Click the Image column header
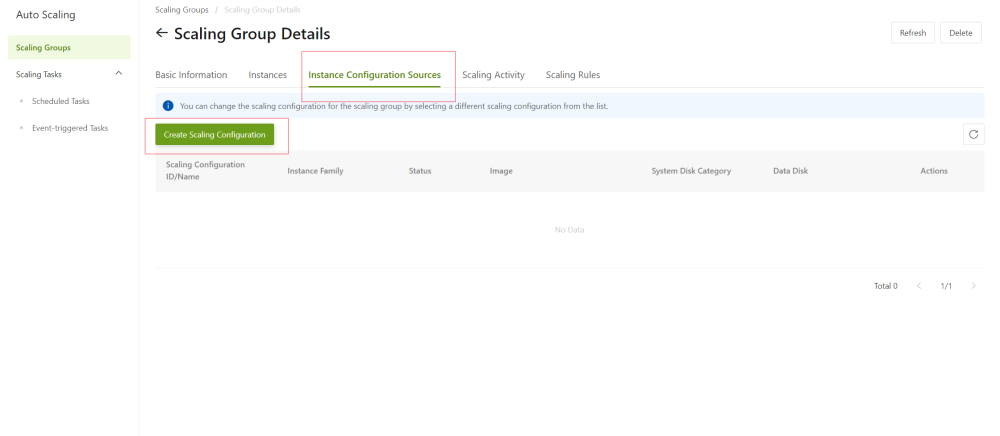1000x436 pixels. pos(501,171)
